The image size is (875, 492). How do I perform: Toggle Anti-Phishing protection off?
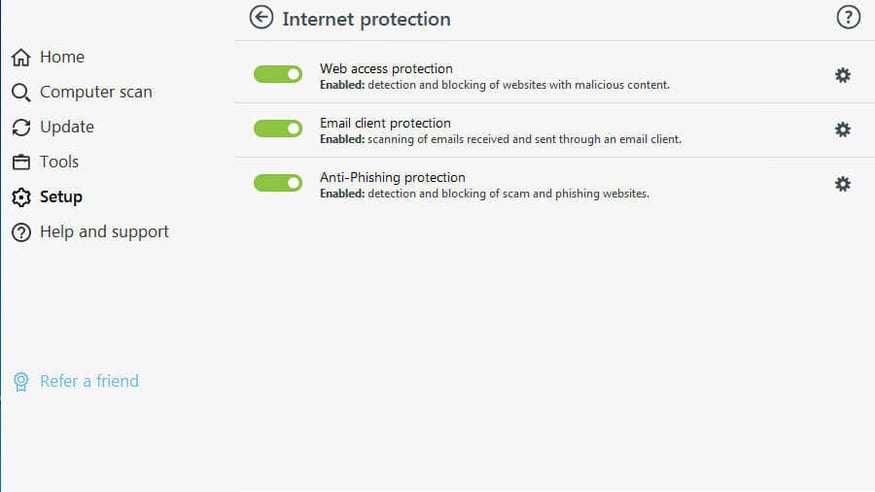tap(278, 183)
